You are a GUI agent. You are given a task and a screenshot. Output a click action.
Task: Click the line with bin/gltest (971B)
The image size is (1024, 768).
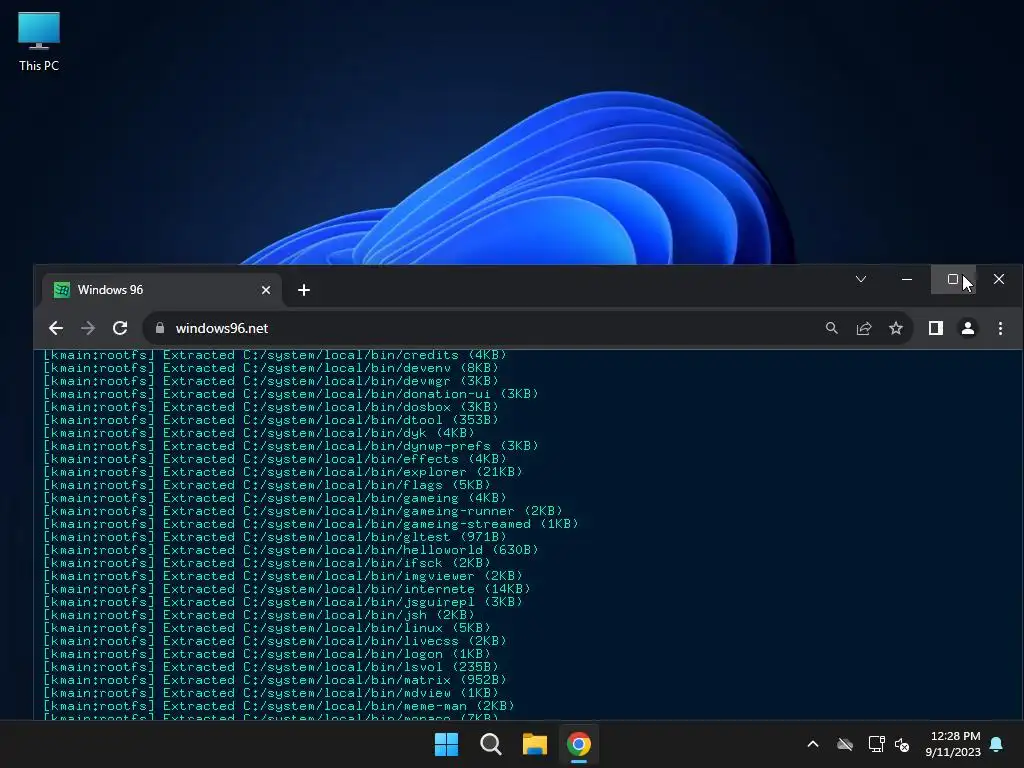(275, 537)
